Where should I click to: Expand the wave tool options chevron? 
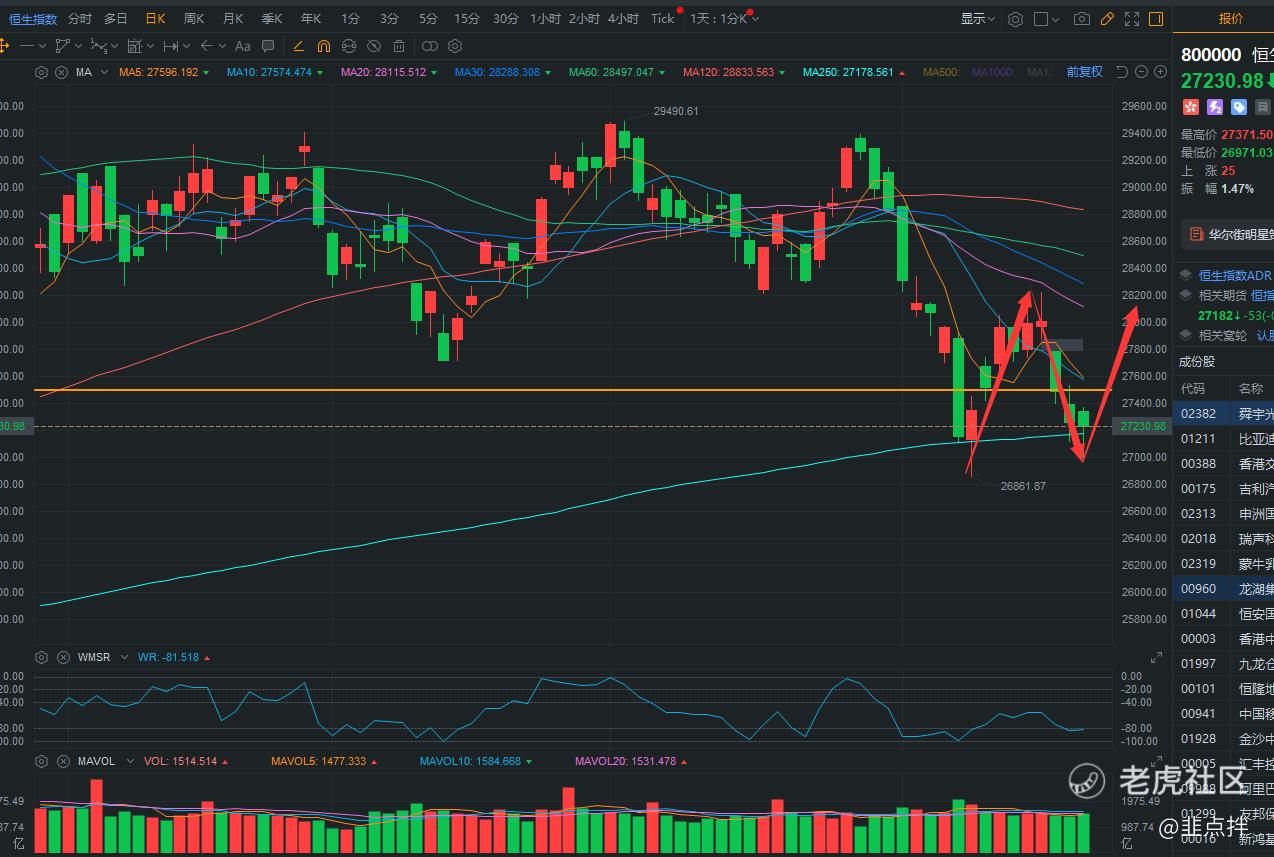113,46
